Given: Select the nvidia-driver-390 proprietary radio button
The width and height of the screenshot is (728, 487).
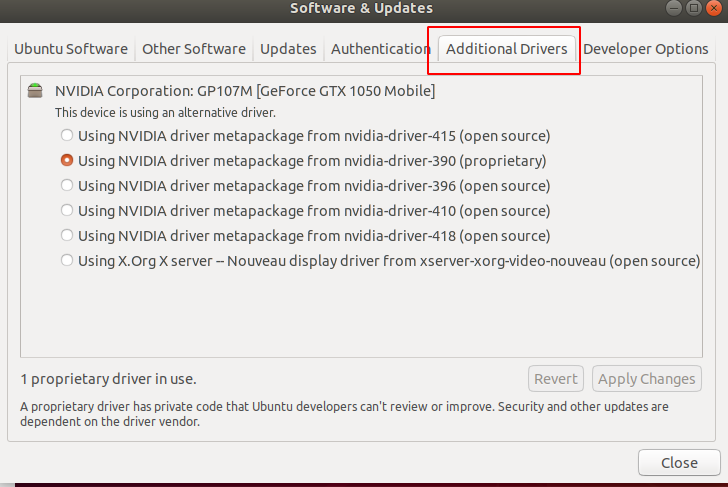Looking at the screenshot, I should [x=67, y=160].
